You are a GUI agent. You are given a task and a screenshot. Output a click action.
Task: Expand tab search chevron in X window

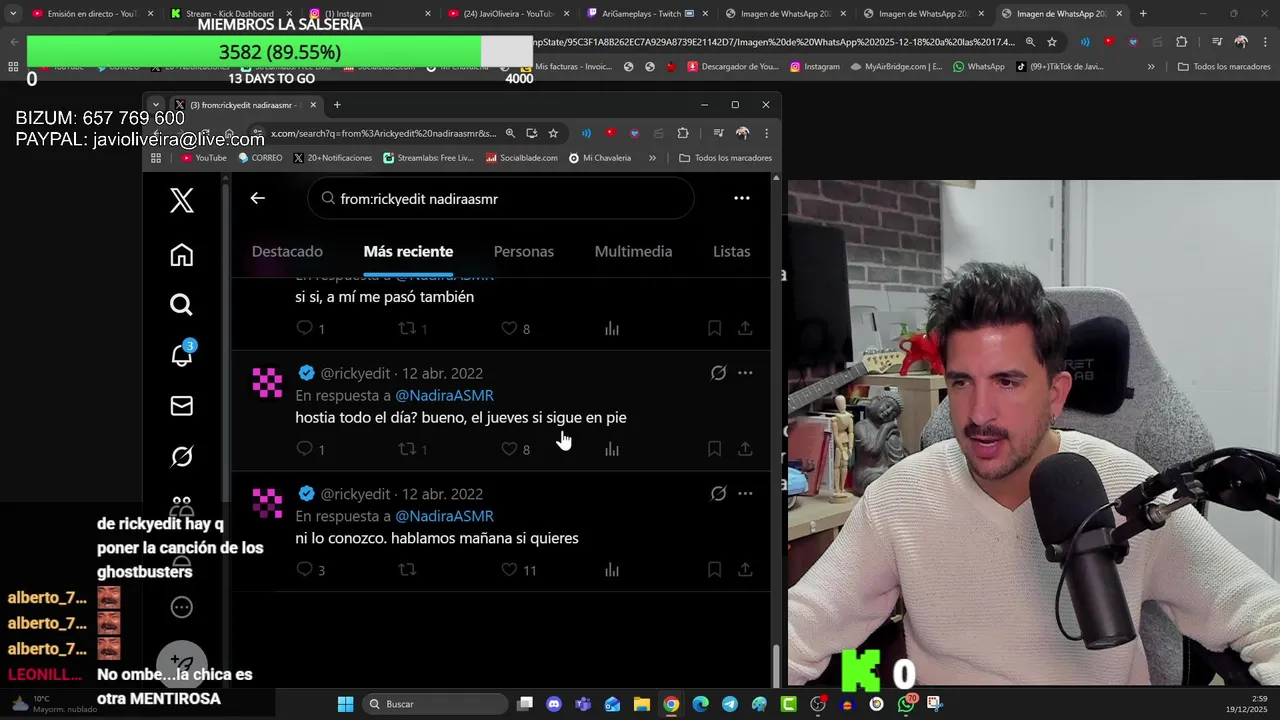tap(155, 104)
